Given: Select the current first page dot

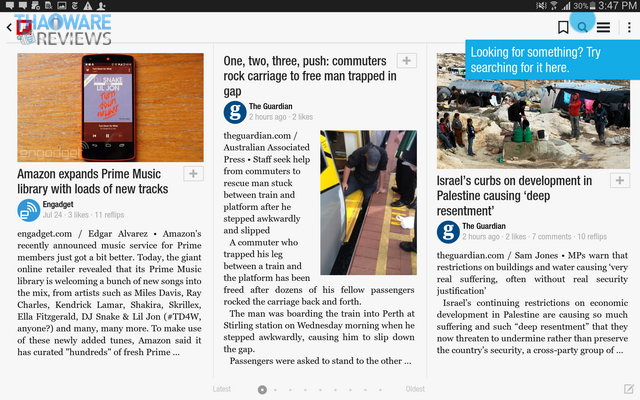Looking at the screenshot, I should point(262,390).
